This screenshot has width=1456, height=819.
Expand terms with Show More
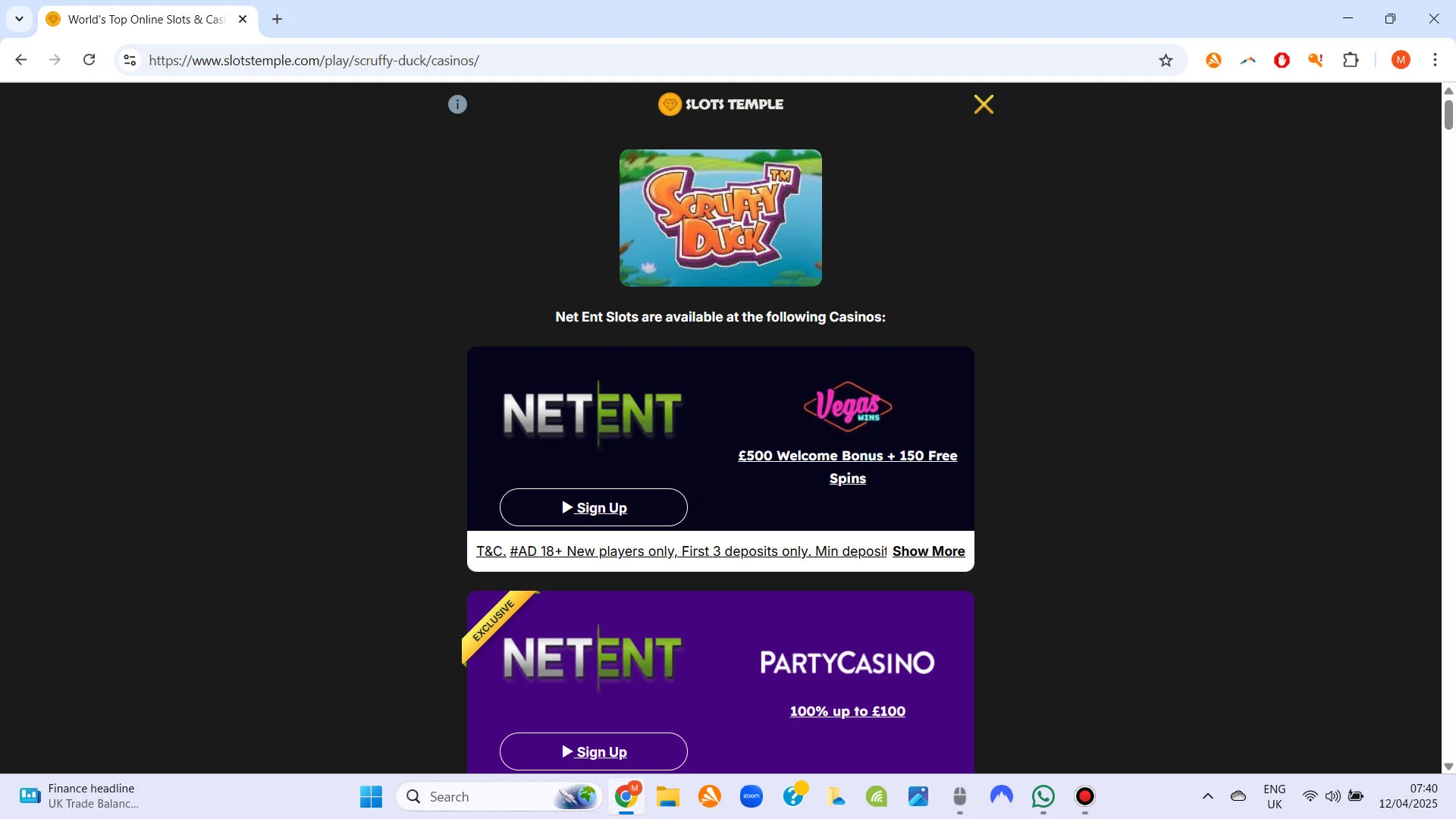tap(928, 551)
